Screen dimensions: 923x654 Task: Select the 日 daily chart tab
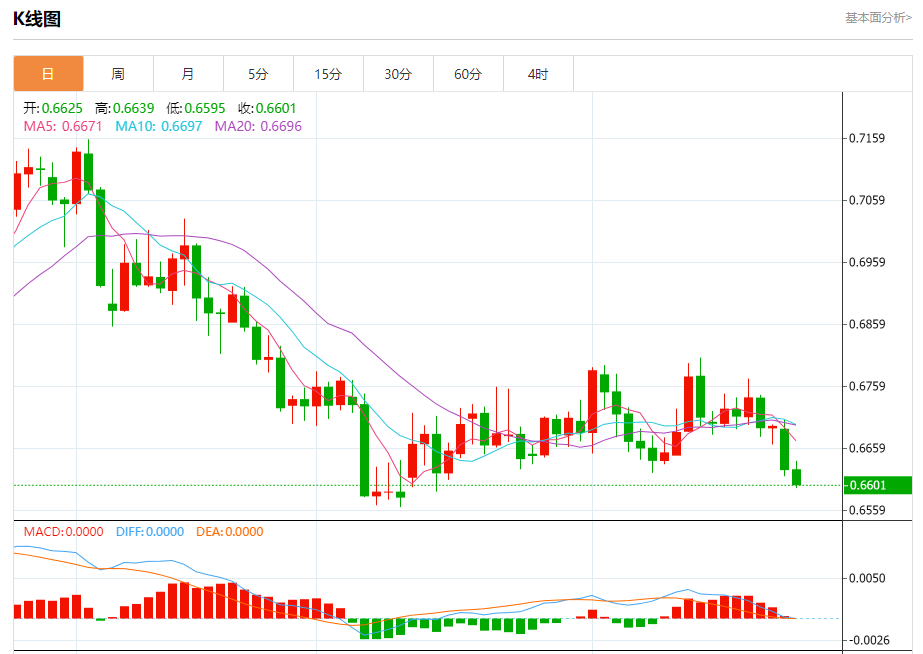pos(48,74)
